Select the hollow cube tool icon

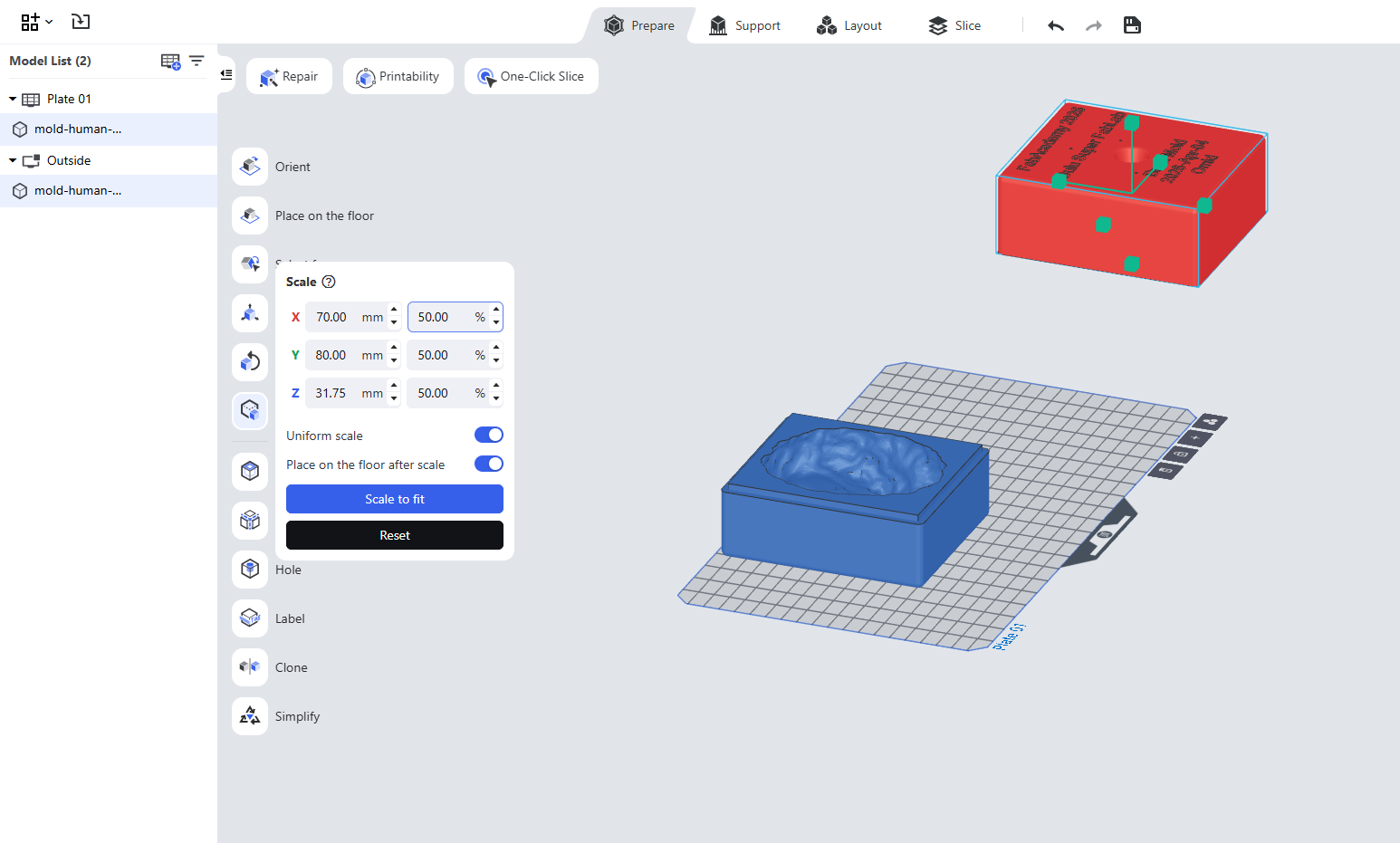pos(250,471)
